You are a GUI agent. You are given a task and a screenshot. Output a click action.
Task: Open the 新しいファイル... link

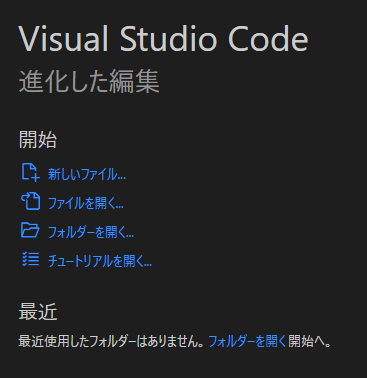[87, 174]
